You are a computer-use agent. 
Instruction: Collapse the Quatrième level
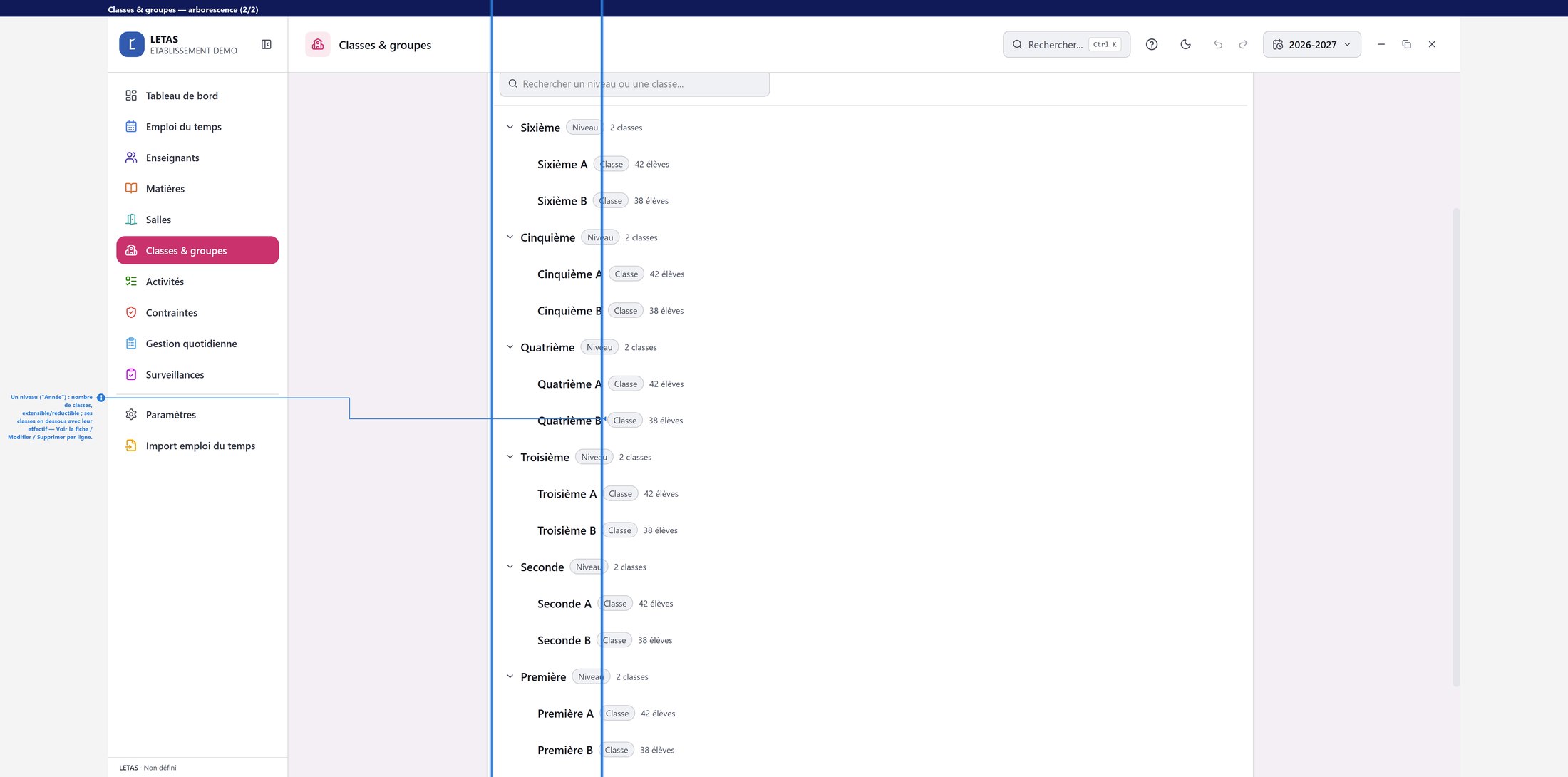coord(510,347)
